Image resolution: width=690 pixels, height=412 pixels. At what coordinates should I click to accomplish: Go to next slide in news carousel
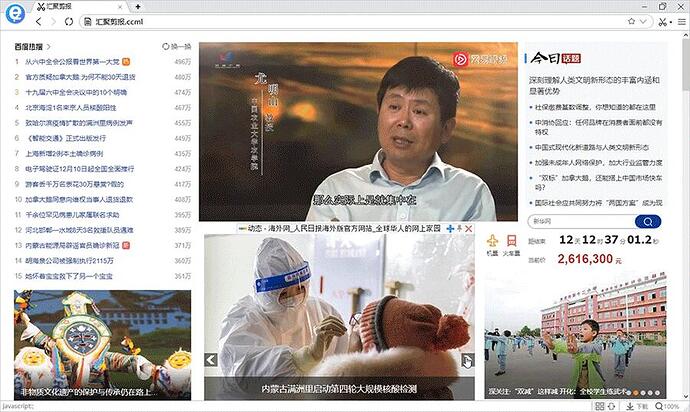tap(466, 360)
